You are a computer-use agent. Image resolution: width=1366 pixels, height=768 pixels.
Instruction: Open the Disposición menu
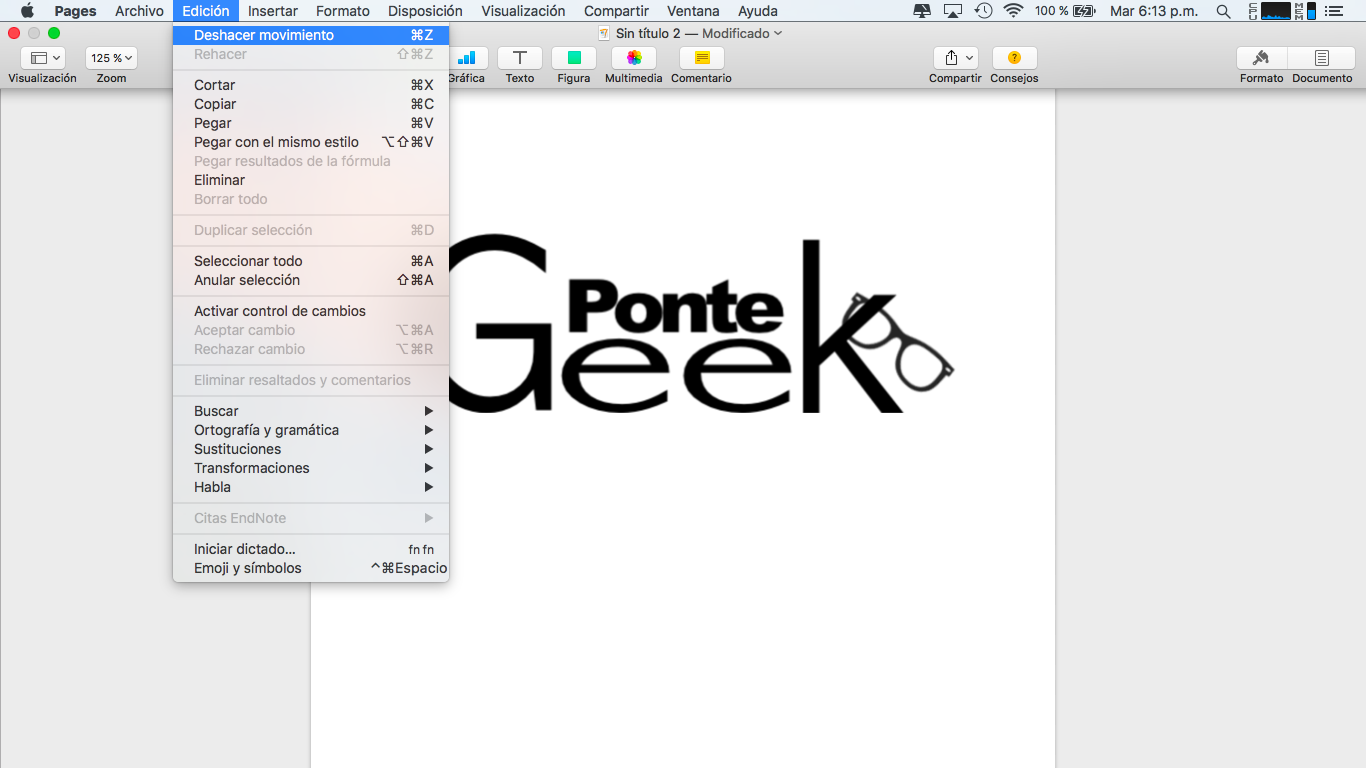click(425, 11)
